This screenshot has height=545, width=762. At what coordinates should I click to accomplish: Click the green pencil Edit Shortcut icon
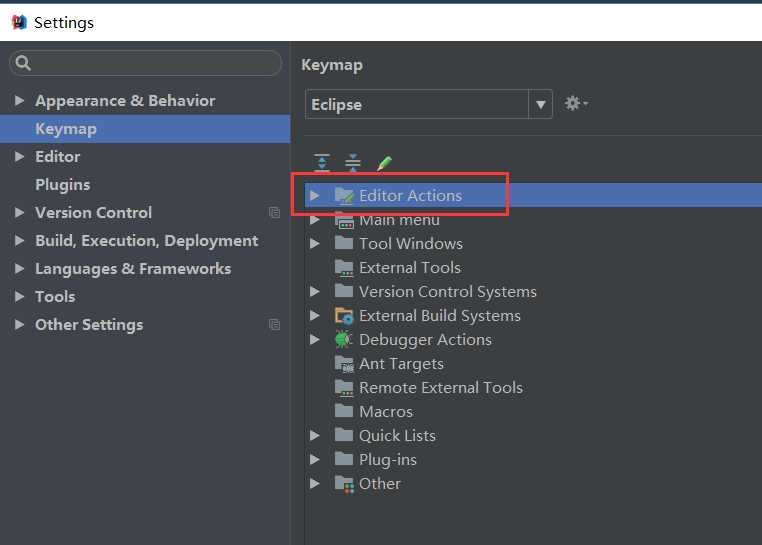(384, 163)
